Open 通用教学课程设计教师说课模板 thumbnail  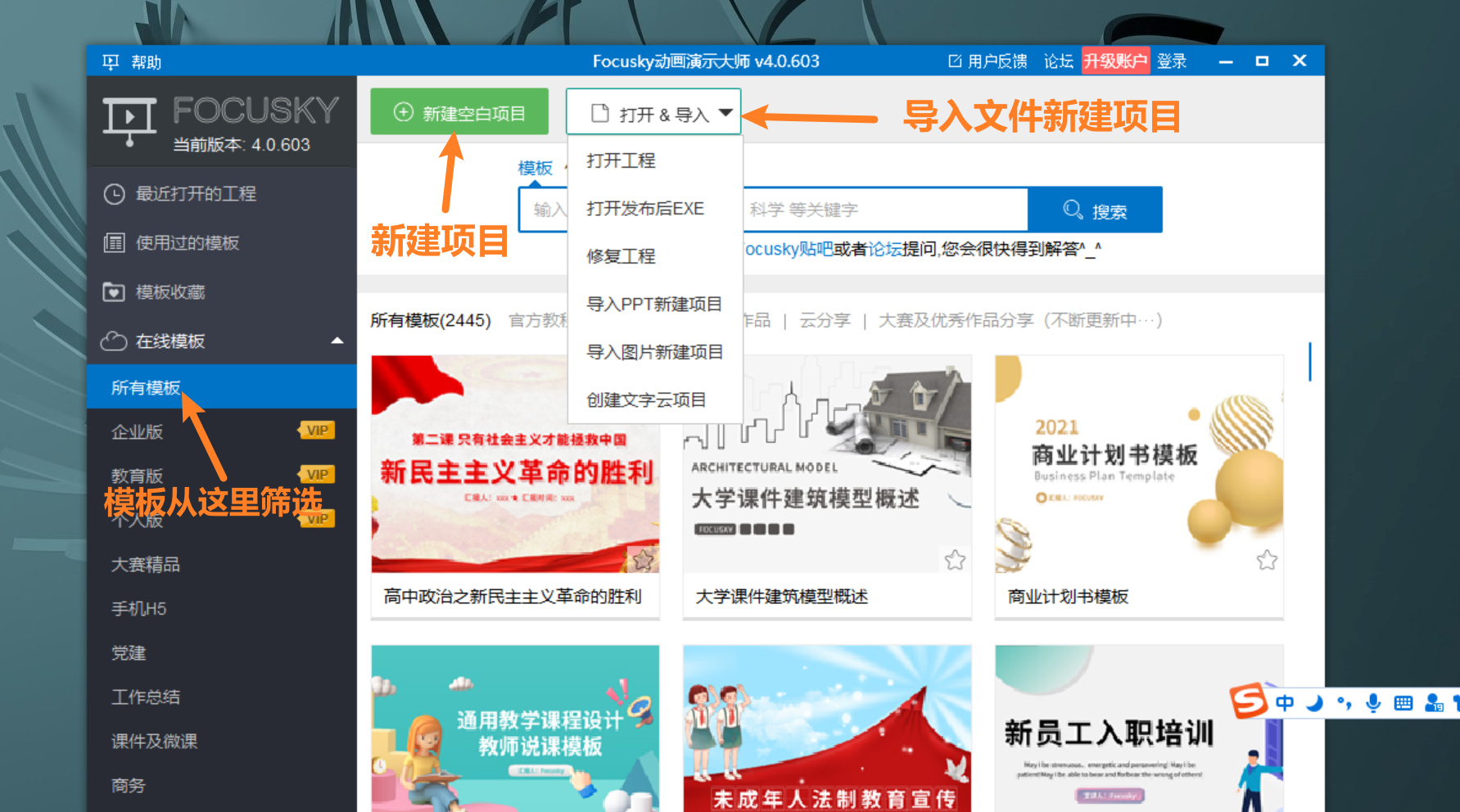515,728
